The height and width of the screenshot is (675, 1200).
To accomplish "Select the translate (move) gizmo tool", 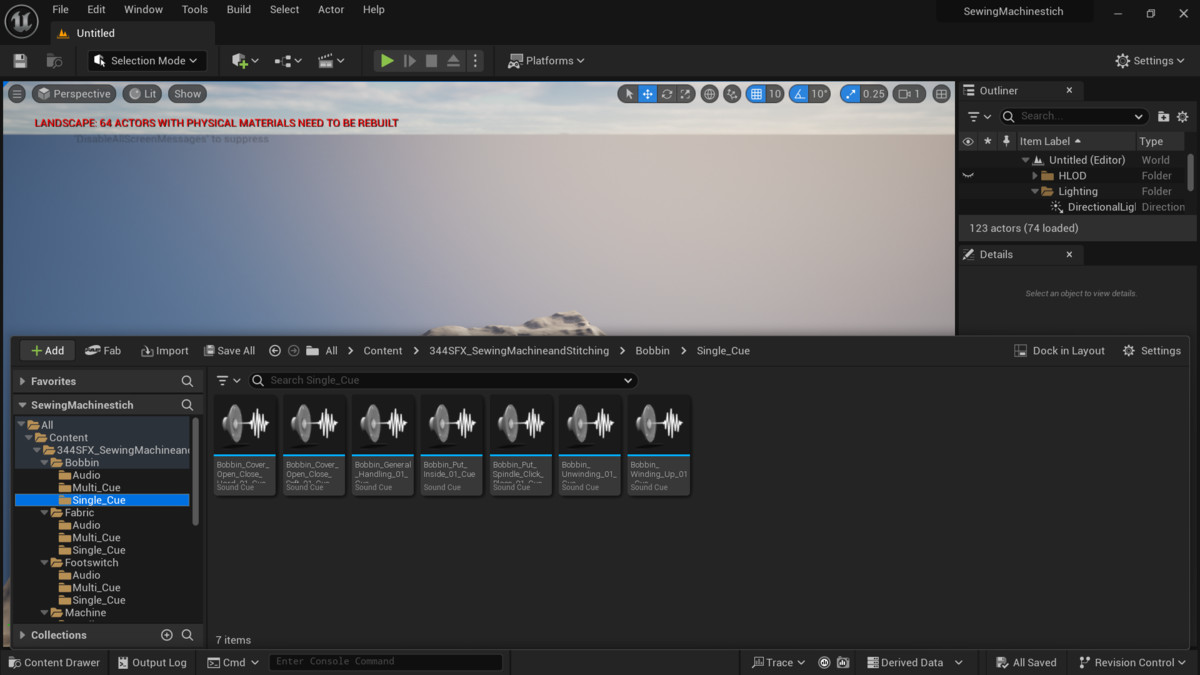I will 648,94.
